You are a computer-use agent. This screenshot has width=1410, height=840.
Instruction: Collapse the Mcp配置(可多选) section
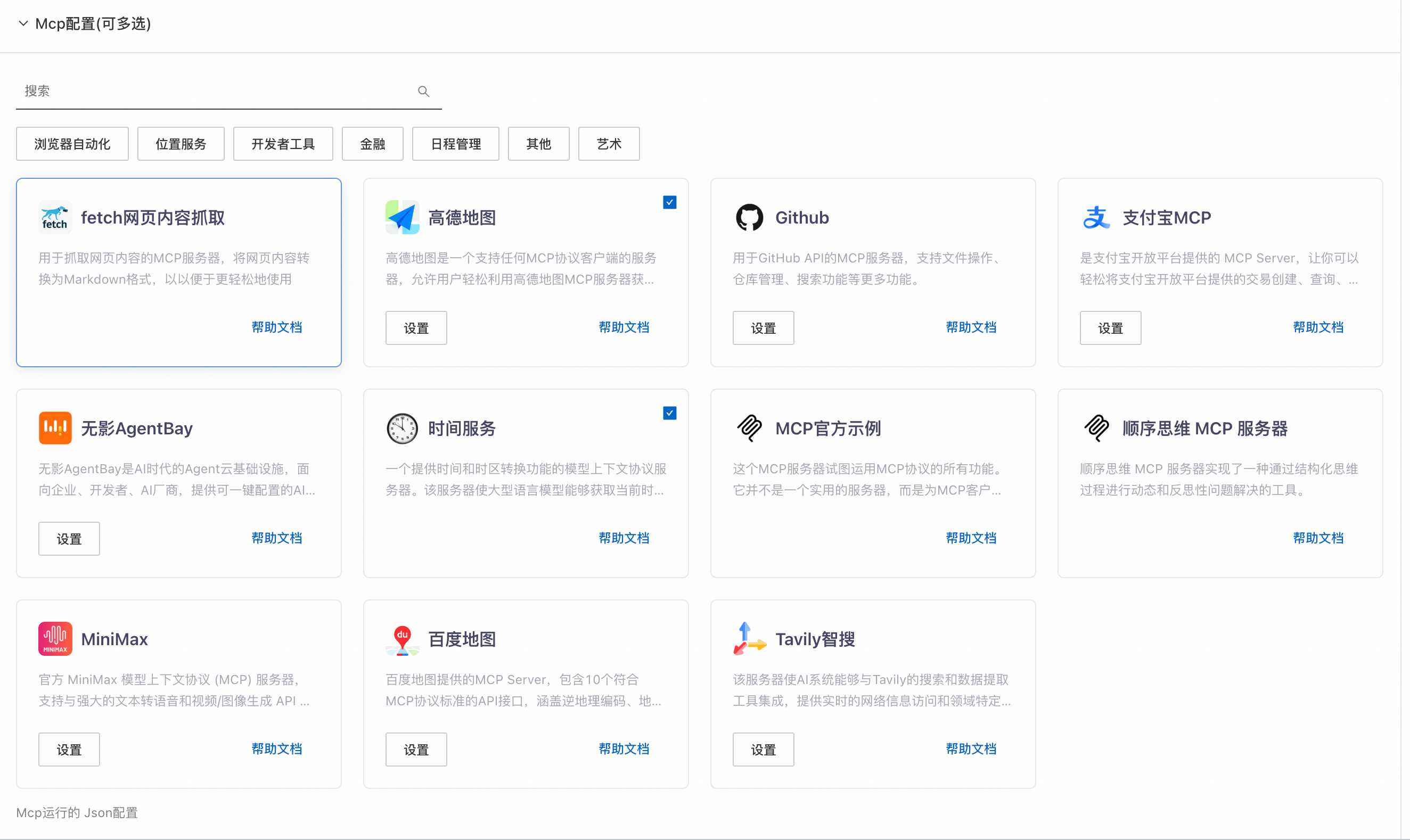[x=23, y=24]
